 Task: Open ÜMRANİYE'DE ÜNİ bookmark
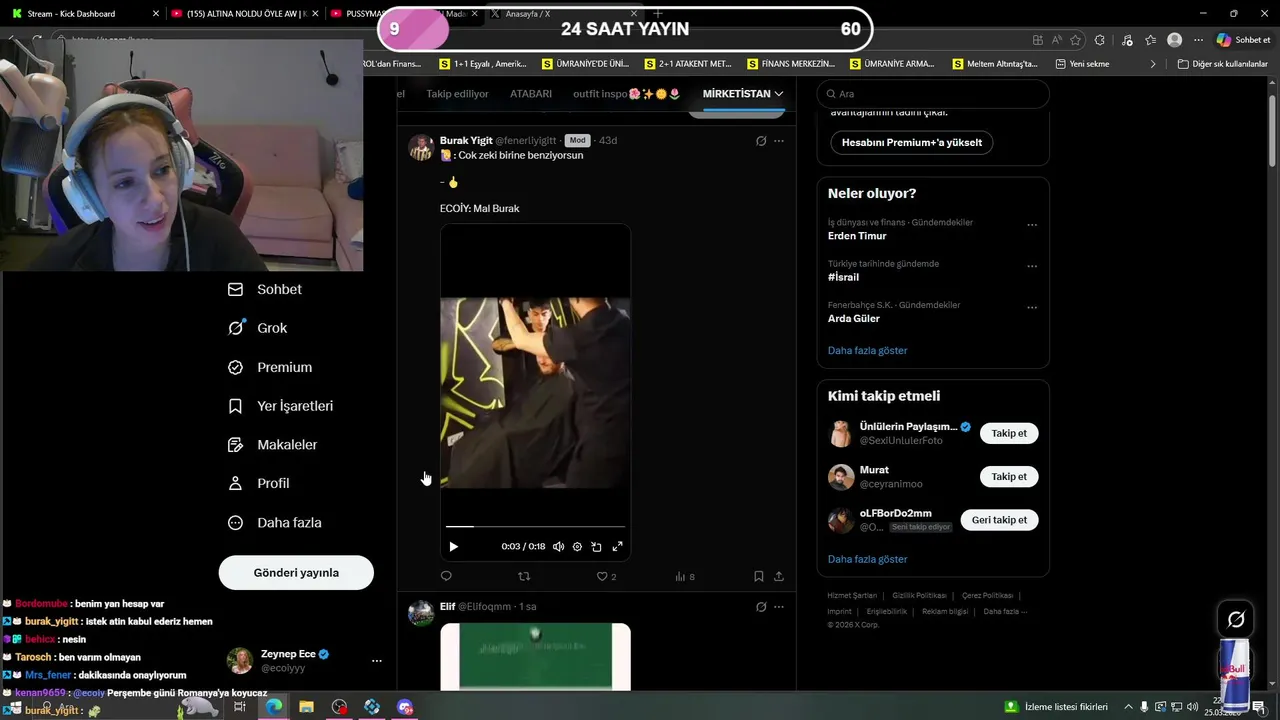pos(585,64)
